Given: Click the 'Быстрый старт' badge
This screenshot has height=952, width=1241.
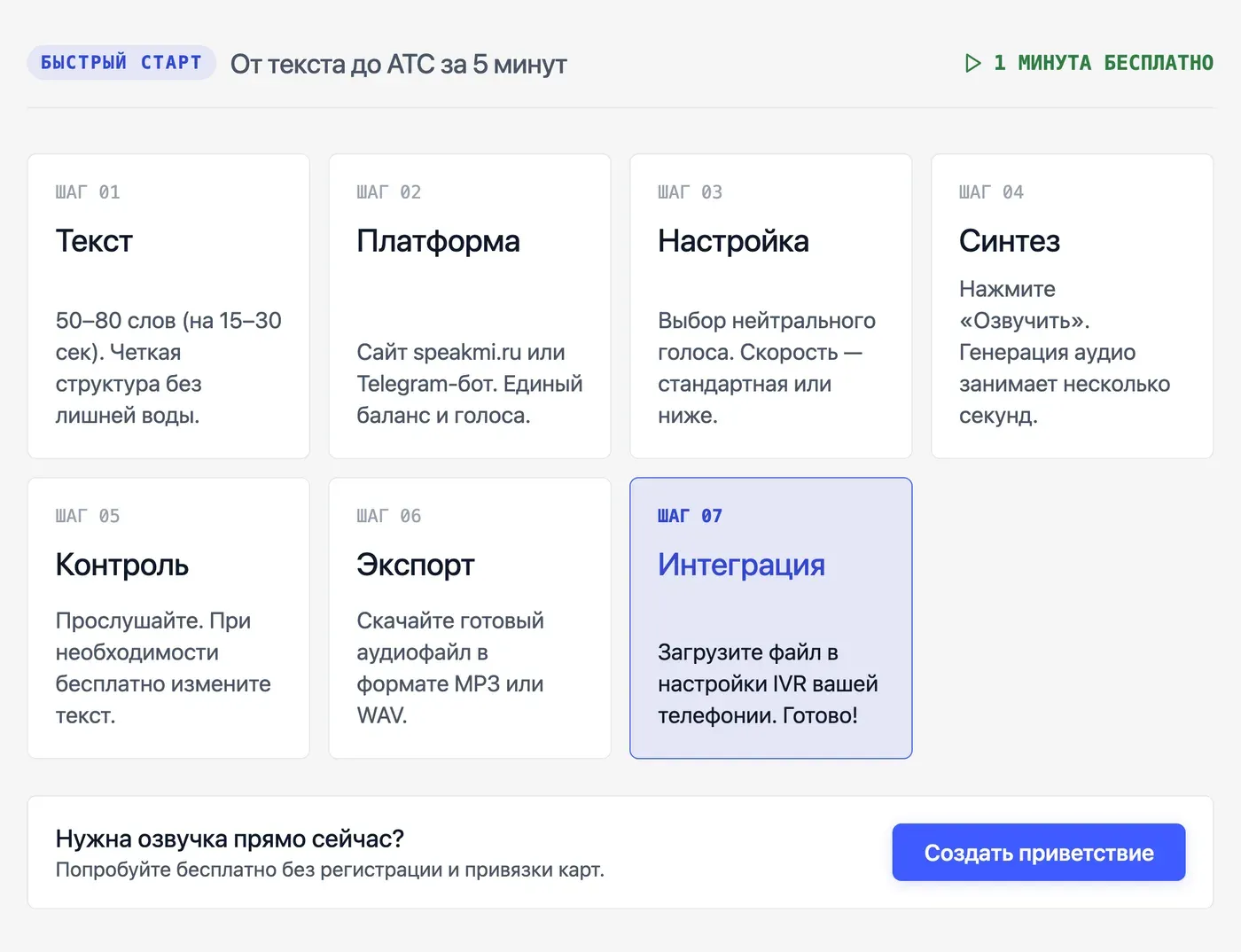Looking at the screenshot, I should 121,63.
